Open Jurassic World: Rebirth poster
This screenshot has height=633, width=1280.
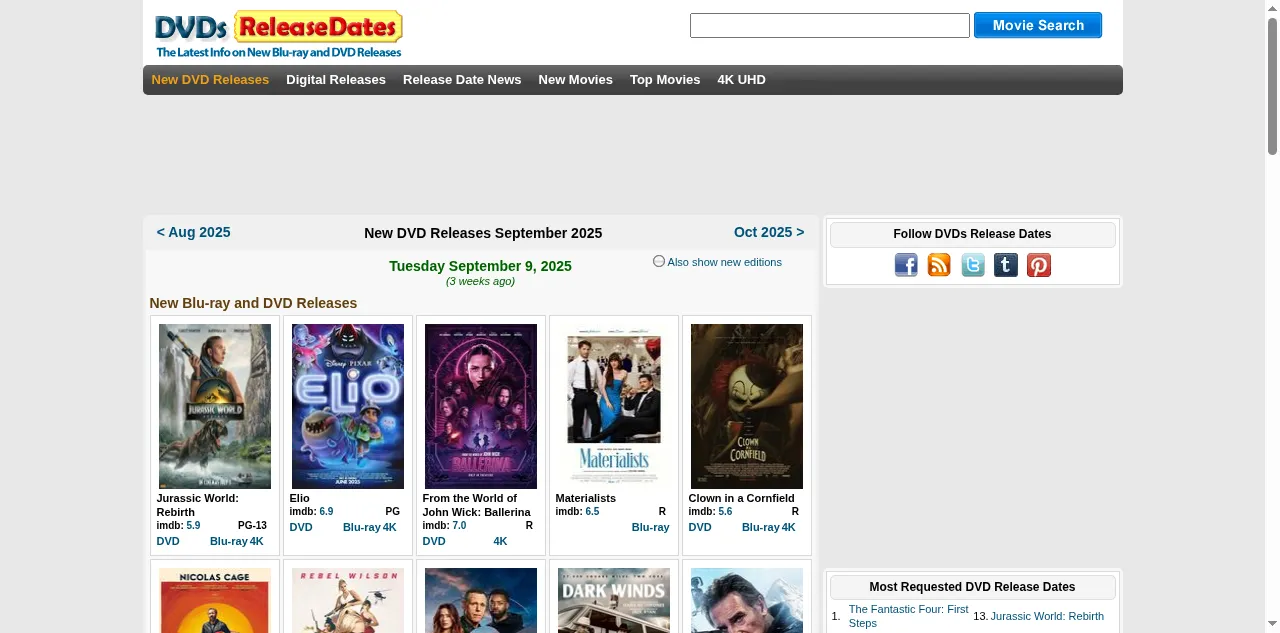[215, 406]
